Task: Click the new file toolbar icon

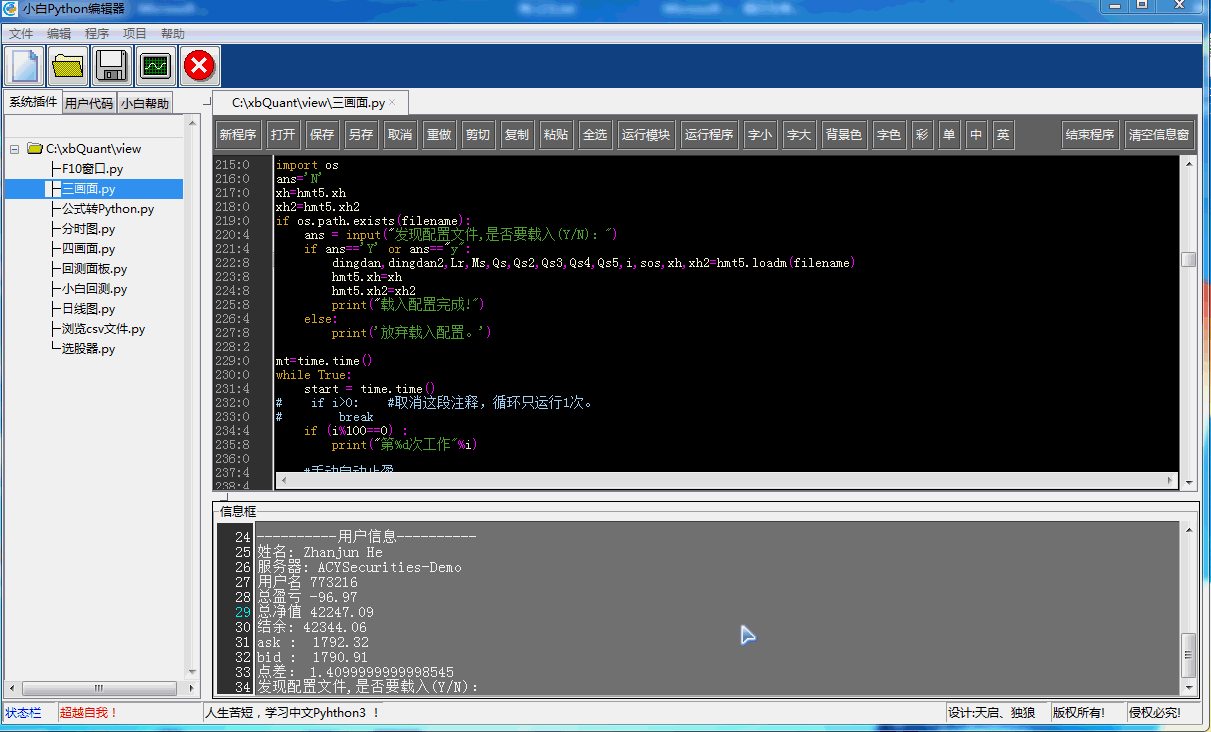Action: 24,66
